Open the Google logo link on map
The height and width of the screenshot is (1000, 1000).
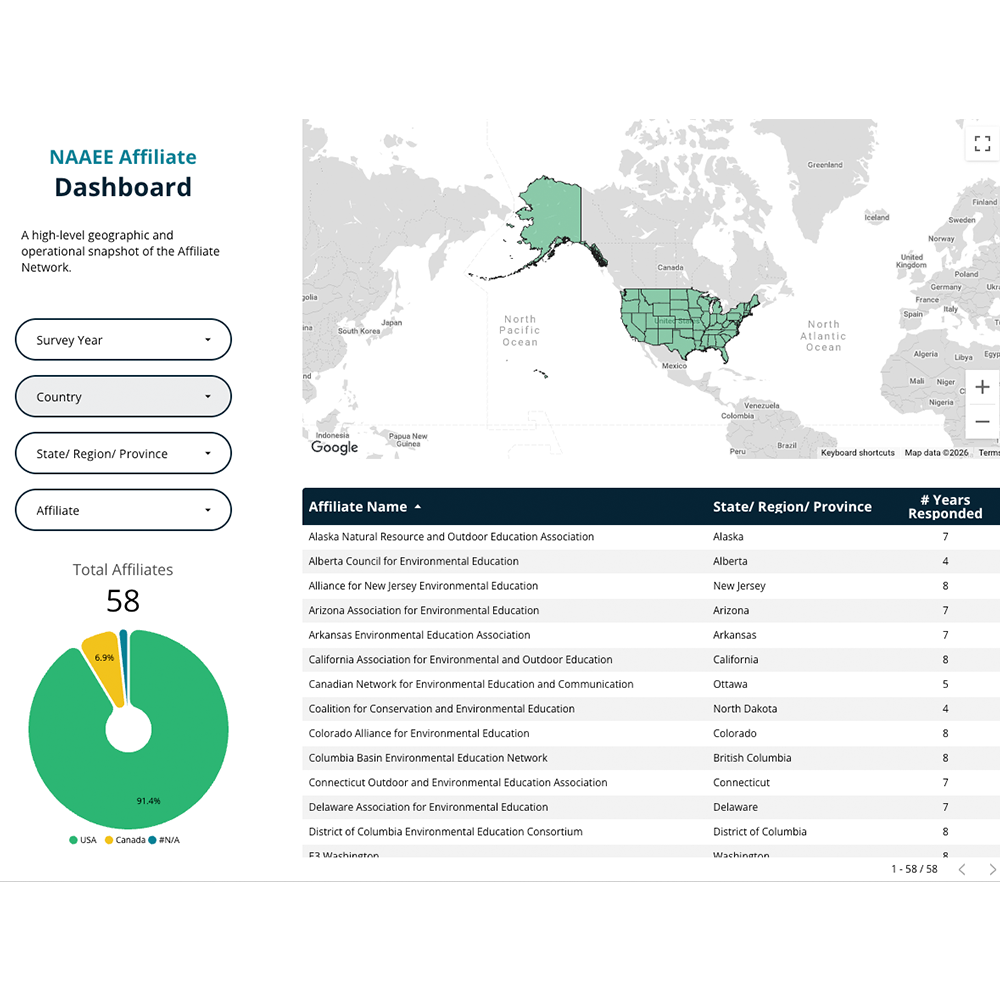[334, 447]
